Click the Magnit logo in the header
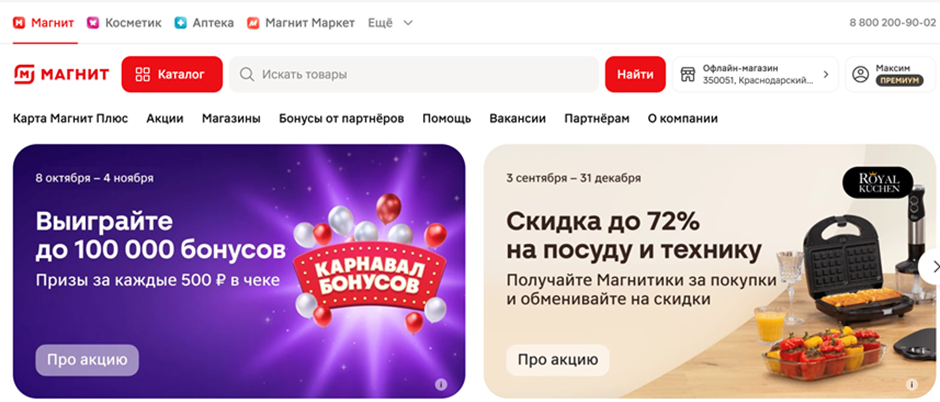Image resolution: width=940 pixels, height=402 pixels. [62, 74]
